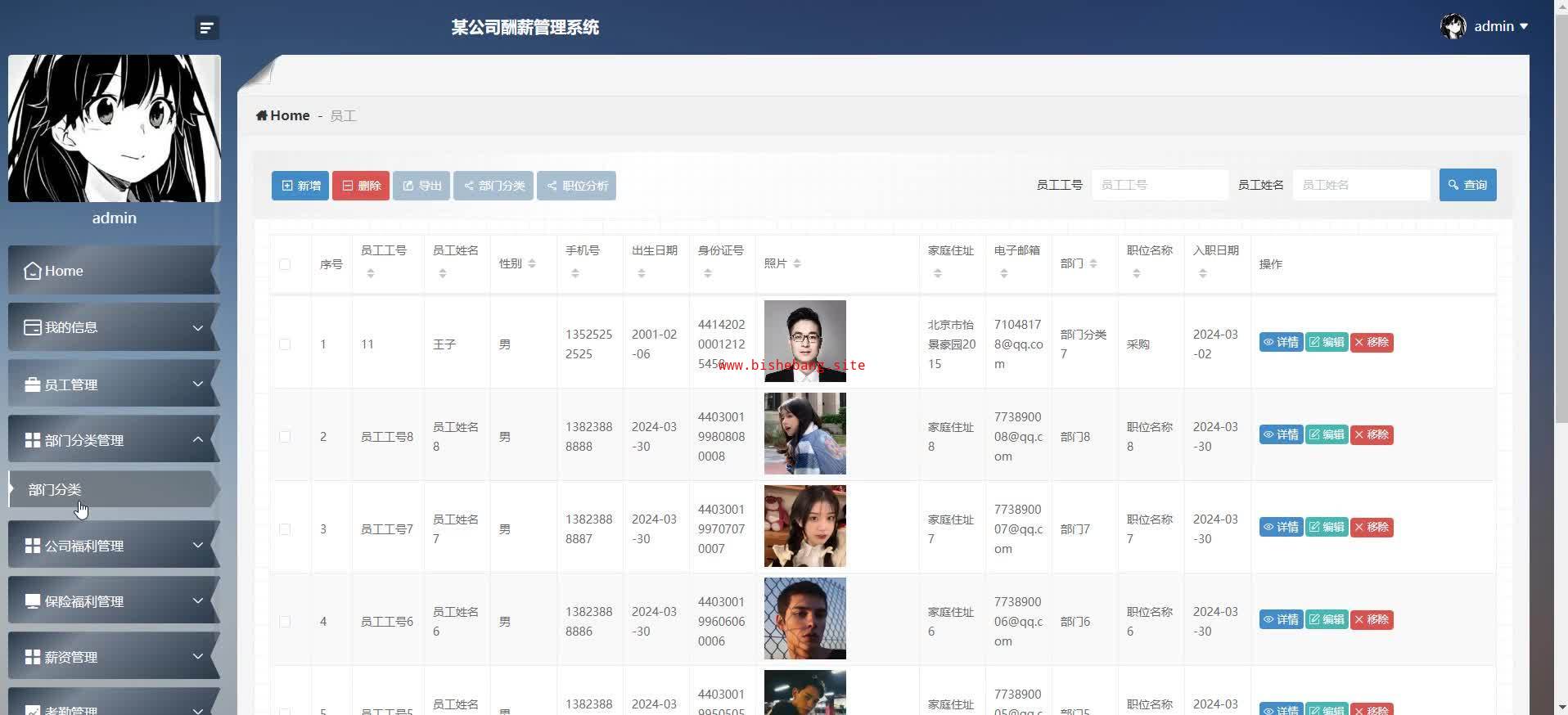1568x715 pixels.
Task: Click the Home breadcrumb link
Action: [290, 115]
